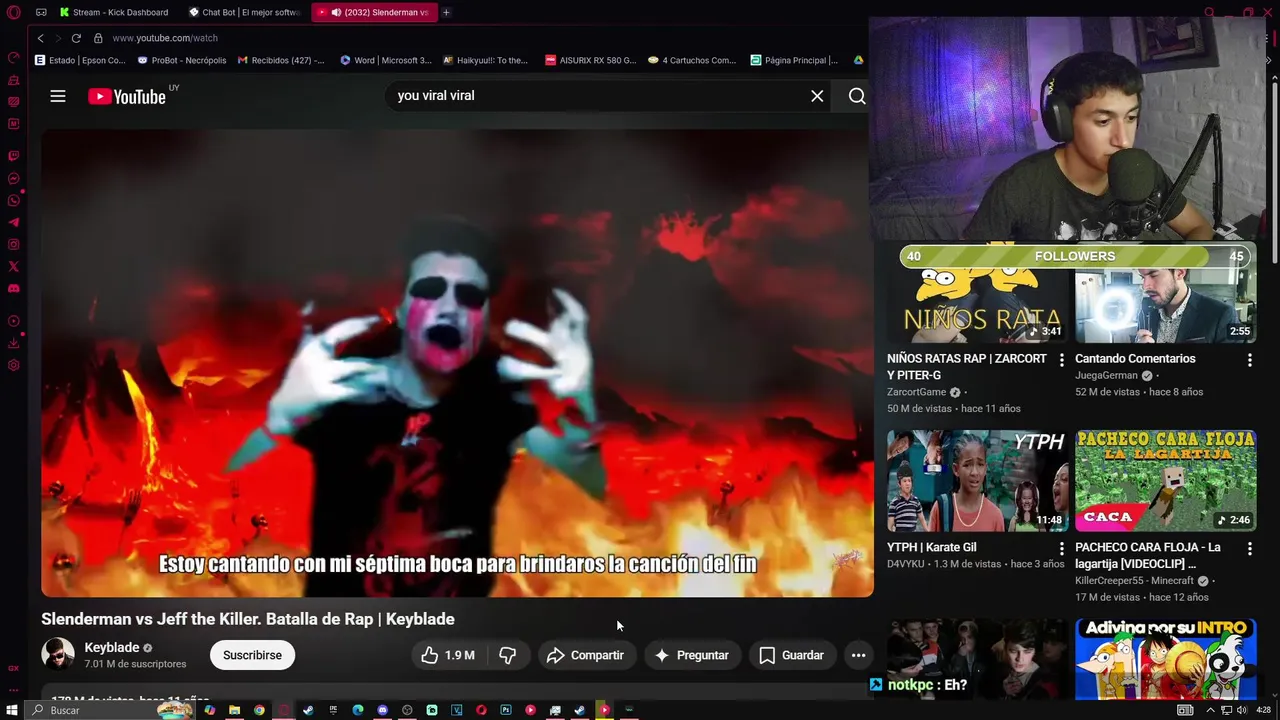Open X (Twitter) in Opera sidebar
The width and height of the screenshot is (1280, 720).
click(x=14, y=266)
